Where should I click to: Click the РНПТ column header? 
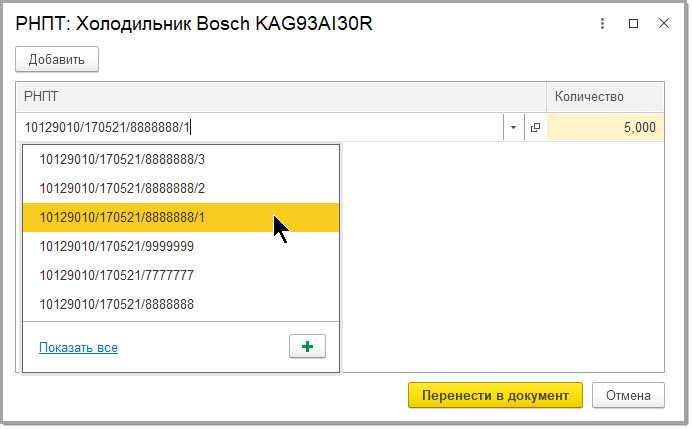[x=281, y=97]
